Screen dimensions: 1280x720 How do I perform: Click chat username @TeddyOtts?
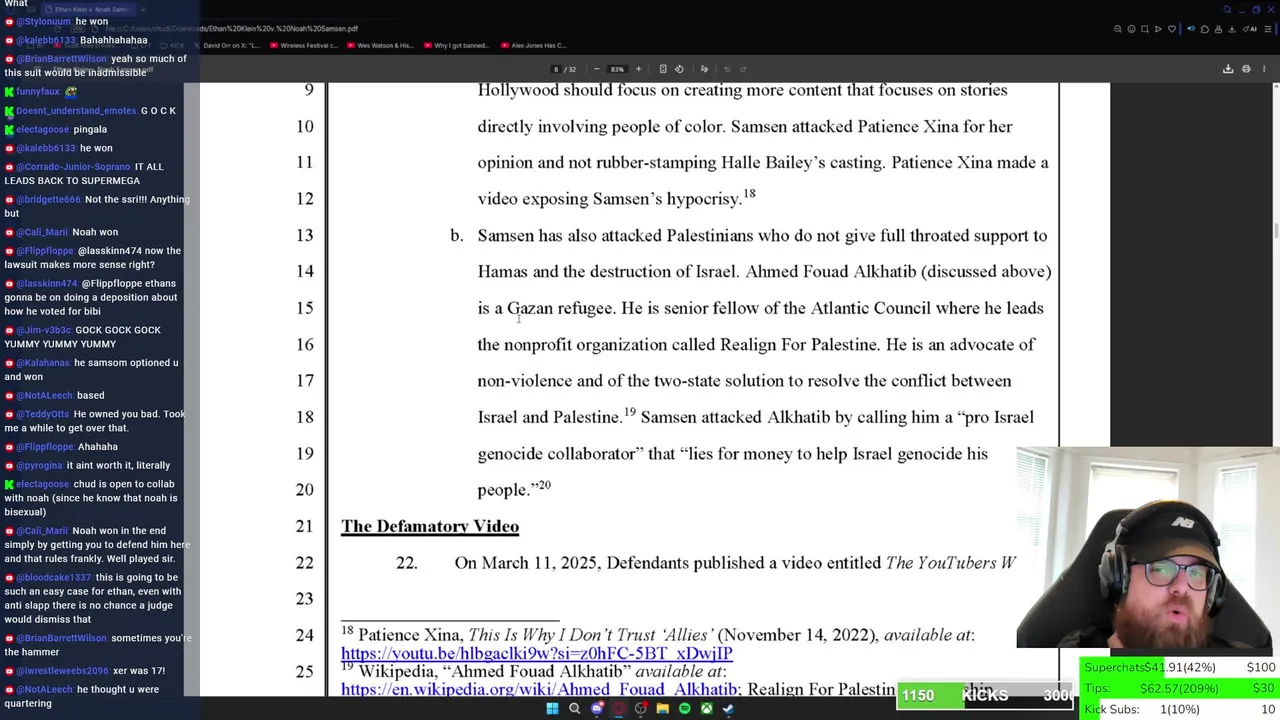click(x=43, y=414)
